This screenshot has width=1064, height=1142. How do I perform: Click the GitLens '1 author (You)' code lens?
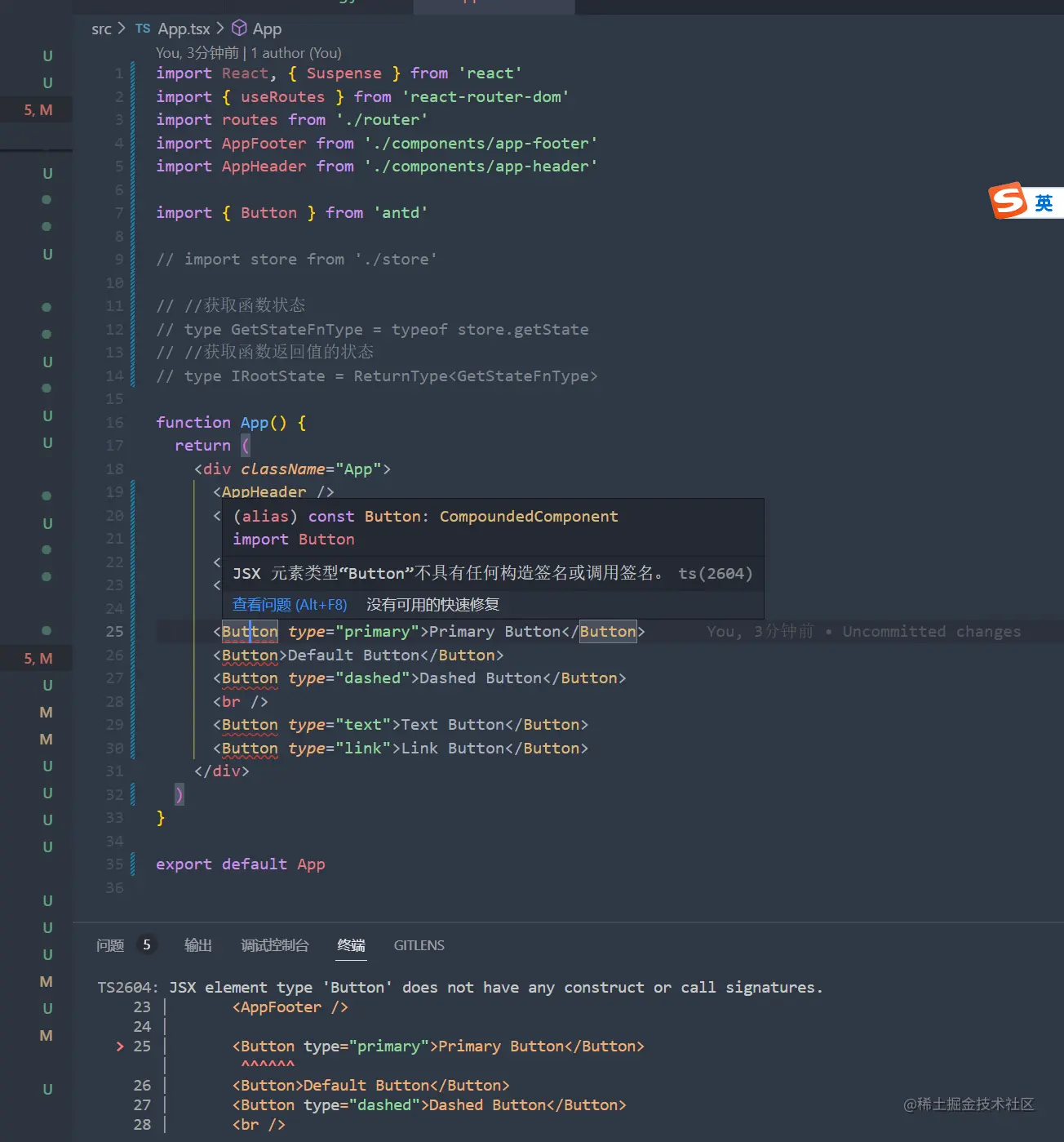click(296, 53)
